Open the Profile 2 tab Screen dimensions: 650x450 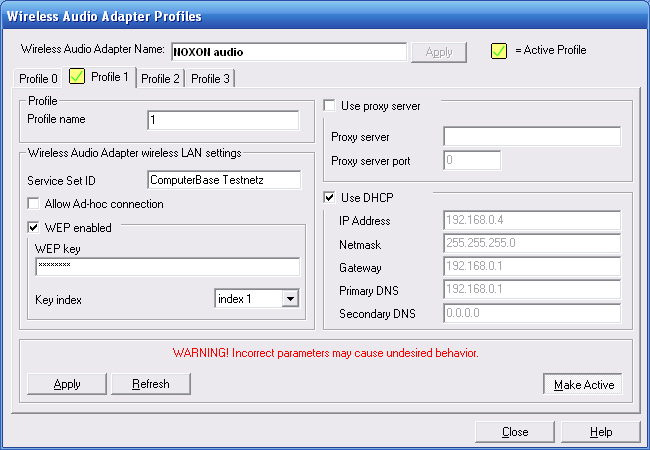[160, 78]
